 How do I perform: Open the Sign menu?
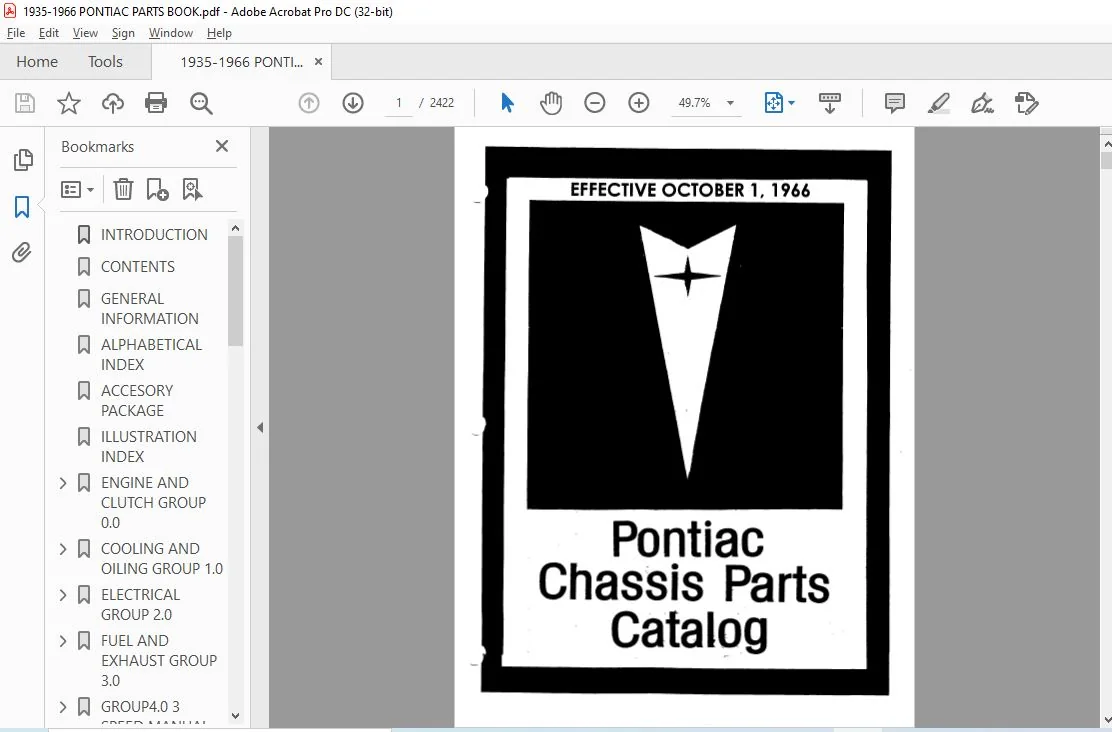123,33
